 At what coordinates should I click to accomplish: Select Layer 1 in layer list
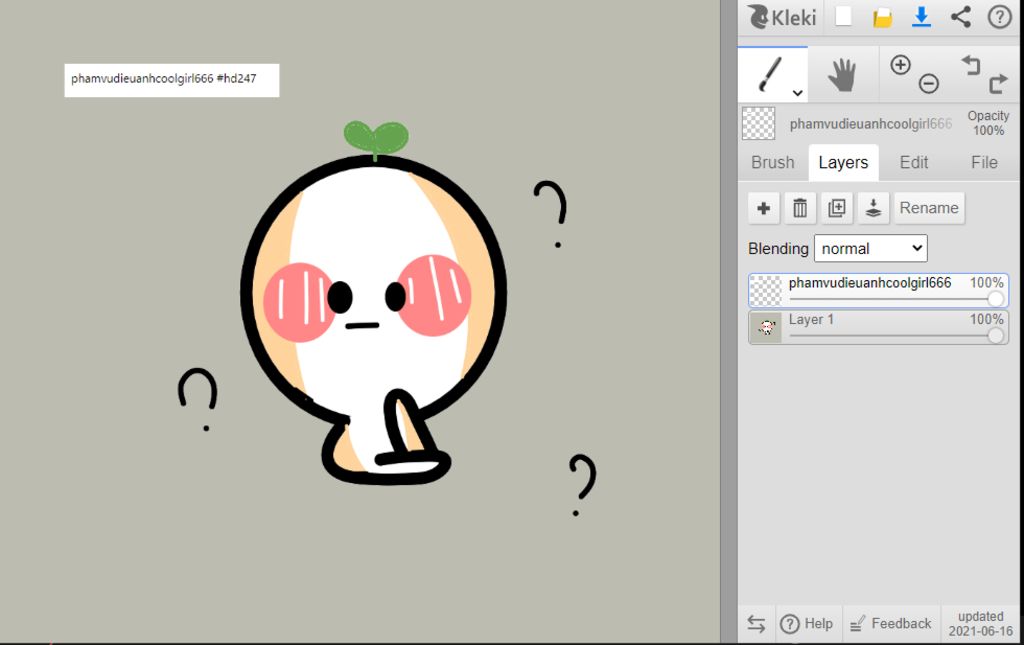pos(878,327)
